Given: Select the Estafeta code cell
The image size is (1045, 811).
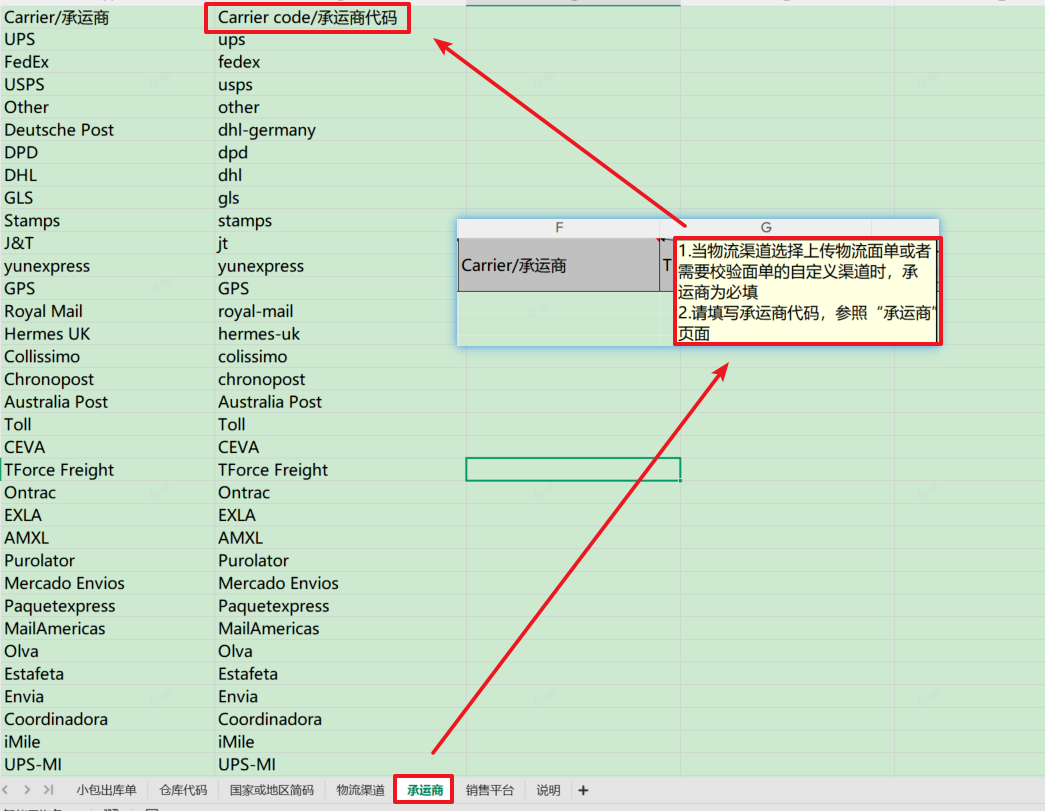Looking at the screenshot, I should 340,674.
